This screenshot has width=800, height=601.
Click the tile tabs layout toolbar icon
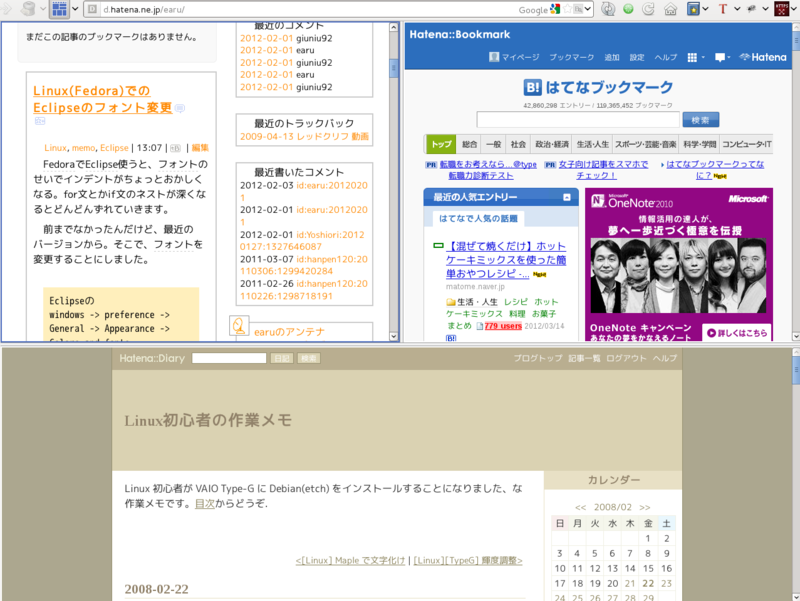coord(60,9)
